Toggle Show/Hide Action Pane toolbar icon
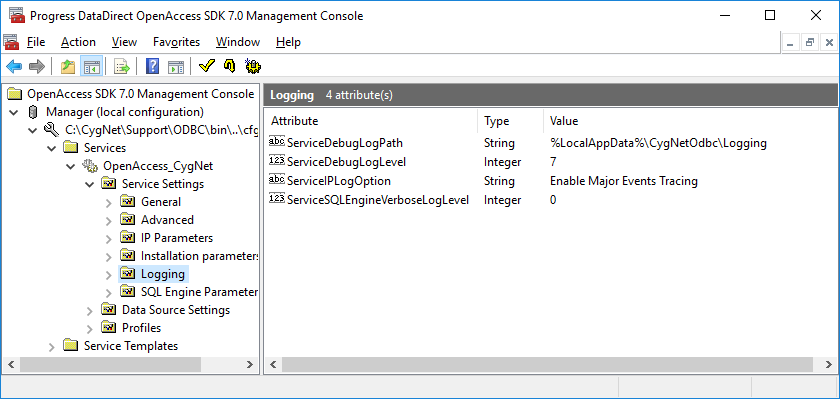840x399 pixels. click(176, 66)
